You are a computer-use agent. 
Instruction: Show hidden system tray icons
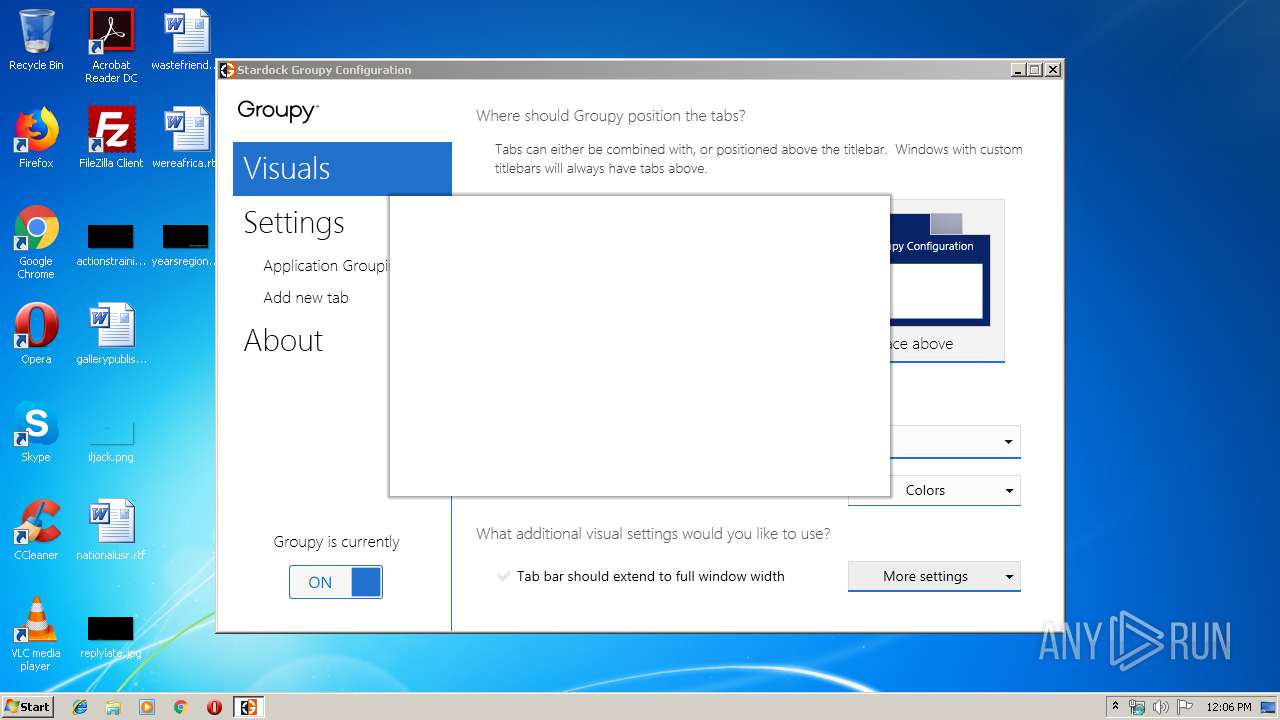point(1115,706)
